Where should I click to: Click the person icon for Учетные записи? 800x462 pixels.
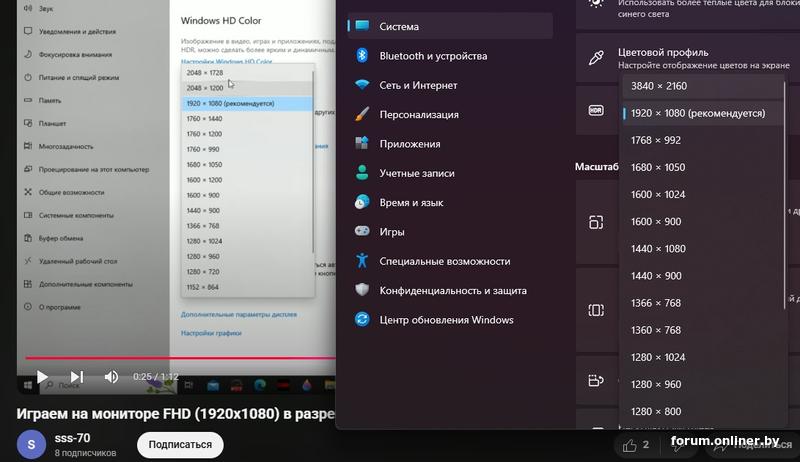pyautogui.click(x=362, y=172)
